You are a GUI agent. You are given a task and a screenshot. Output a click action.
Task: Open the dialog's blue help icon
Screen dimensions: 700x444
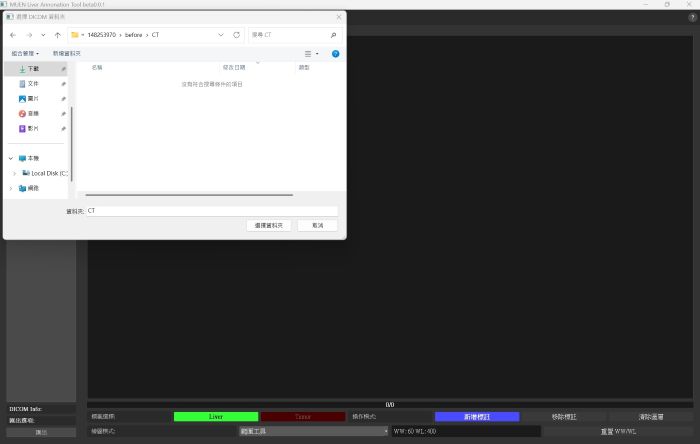(335, 54)
